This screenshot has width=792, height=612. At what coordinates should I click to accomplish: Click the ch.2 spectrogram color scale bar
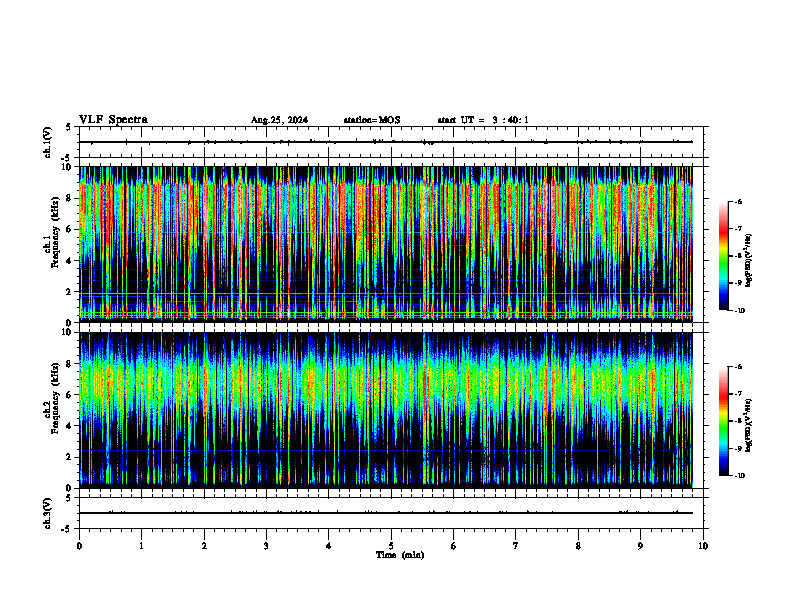(x=723, y=421)
